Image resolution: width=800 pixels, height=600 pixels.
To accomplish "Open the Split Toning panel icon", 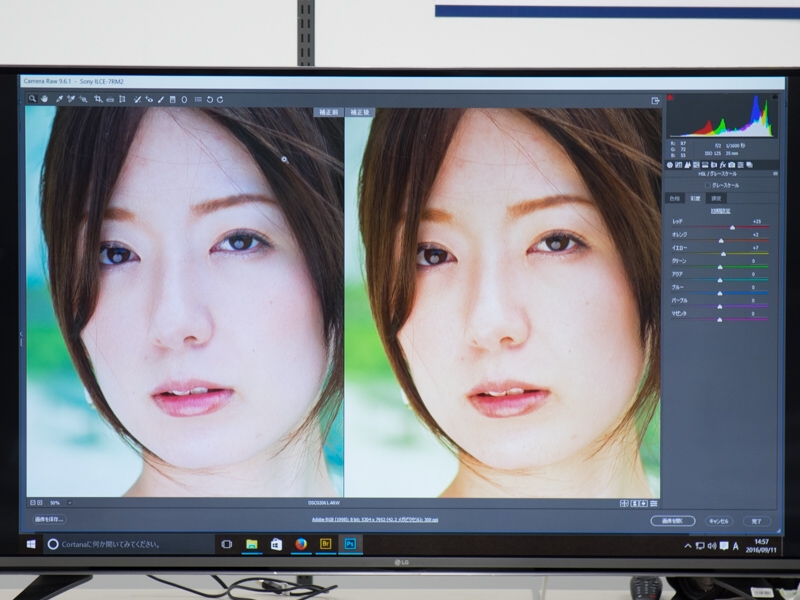I will tap(705, 165).
